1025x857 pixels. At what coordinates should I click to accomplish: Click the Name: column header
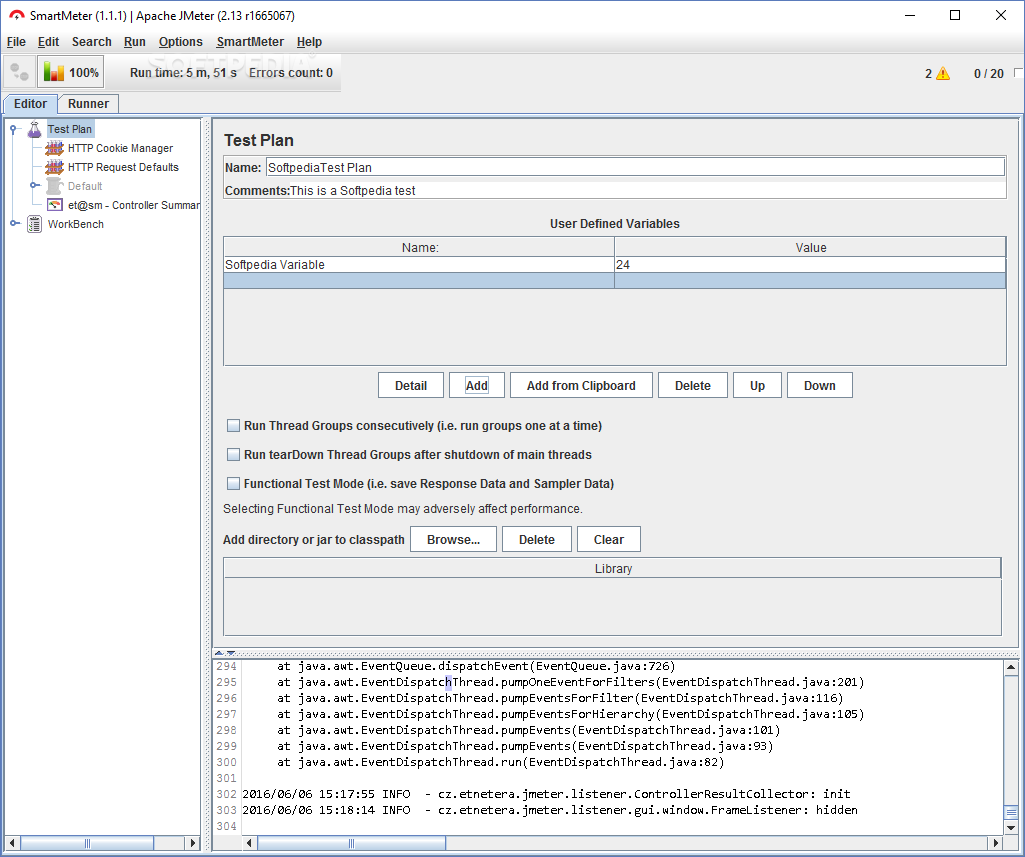click(419, 247)
